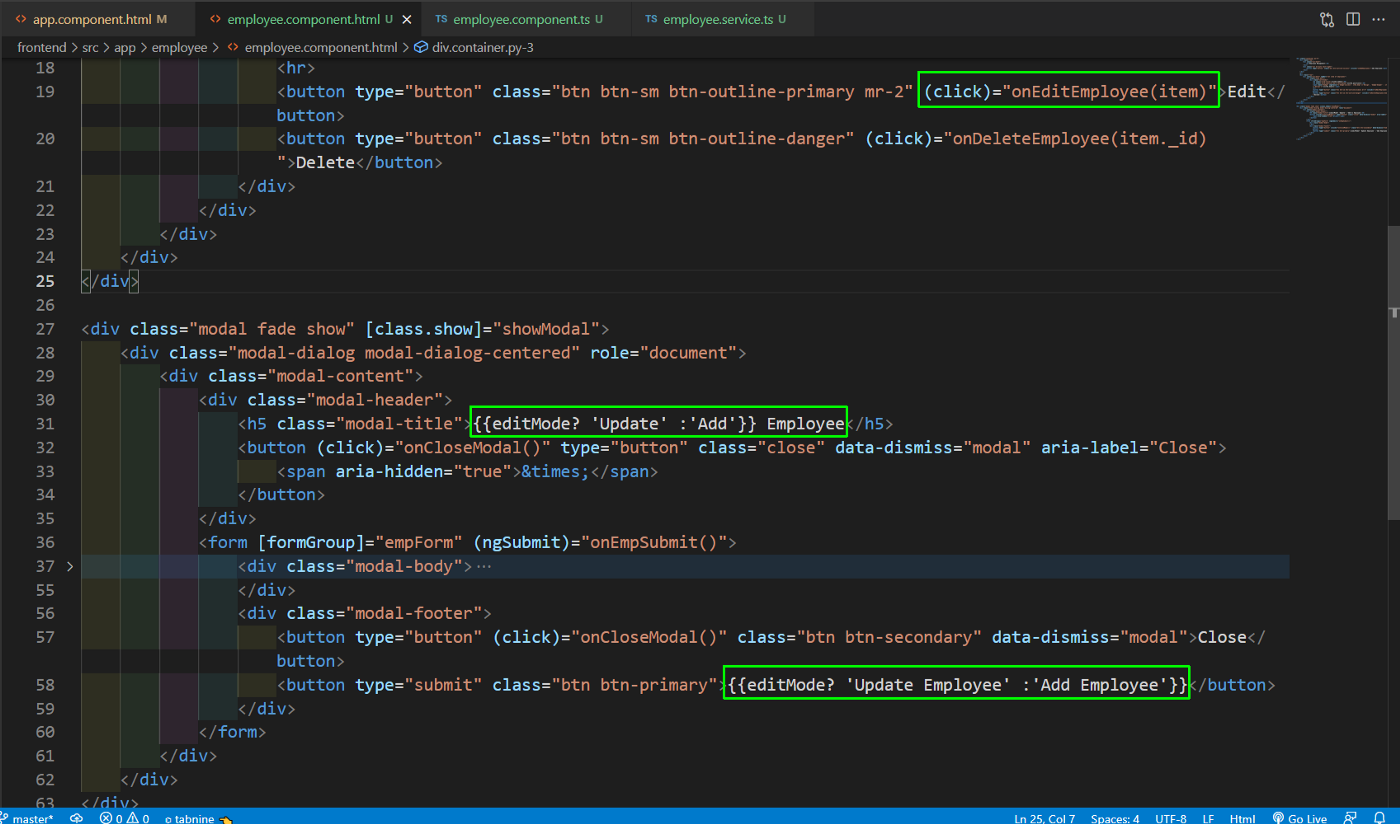The width and height of the screenshot is (1400, 824).
Task: Change file encoding UTF-8
Action: pos(1170,817)
